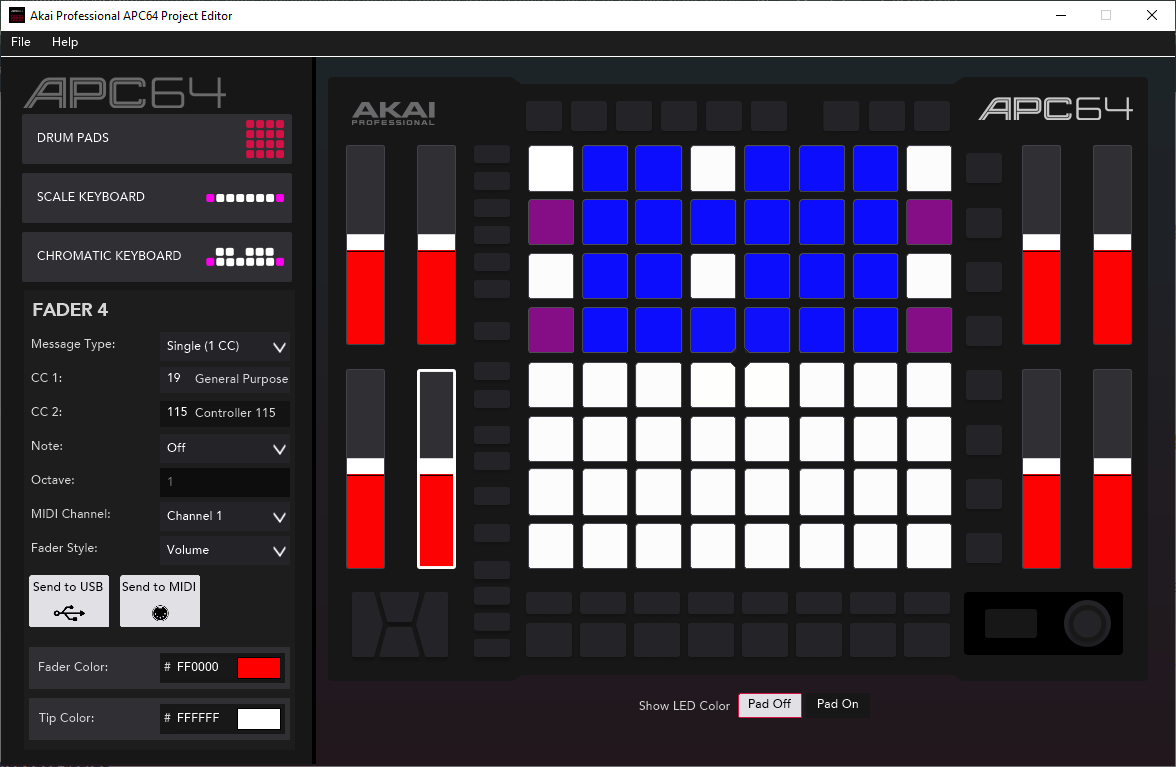The width and height of the screenshot is (1176, 767).
Task: Open the Message Type dropdown
Action: click(224, 345)
